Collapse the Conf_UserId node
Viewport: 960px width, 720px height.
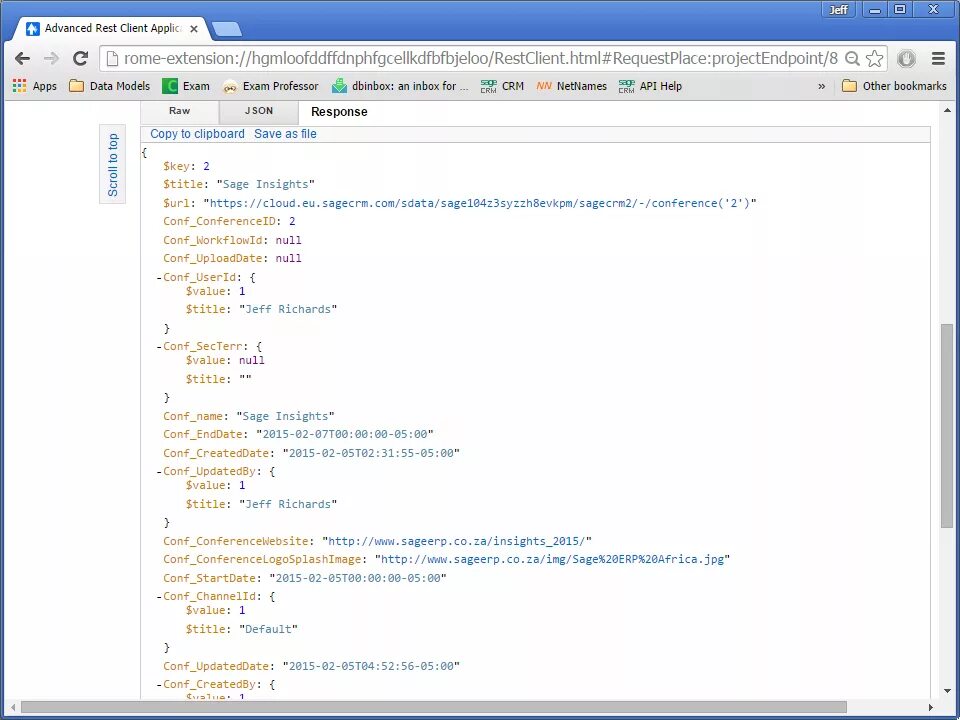(159, 277)
